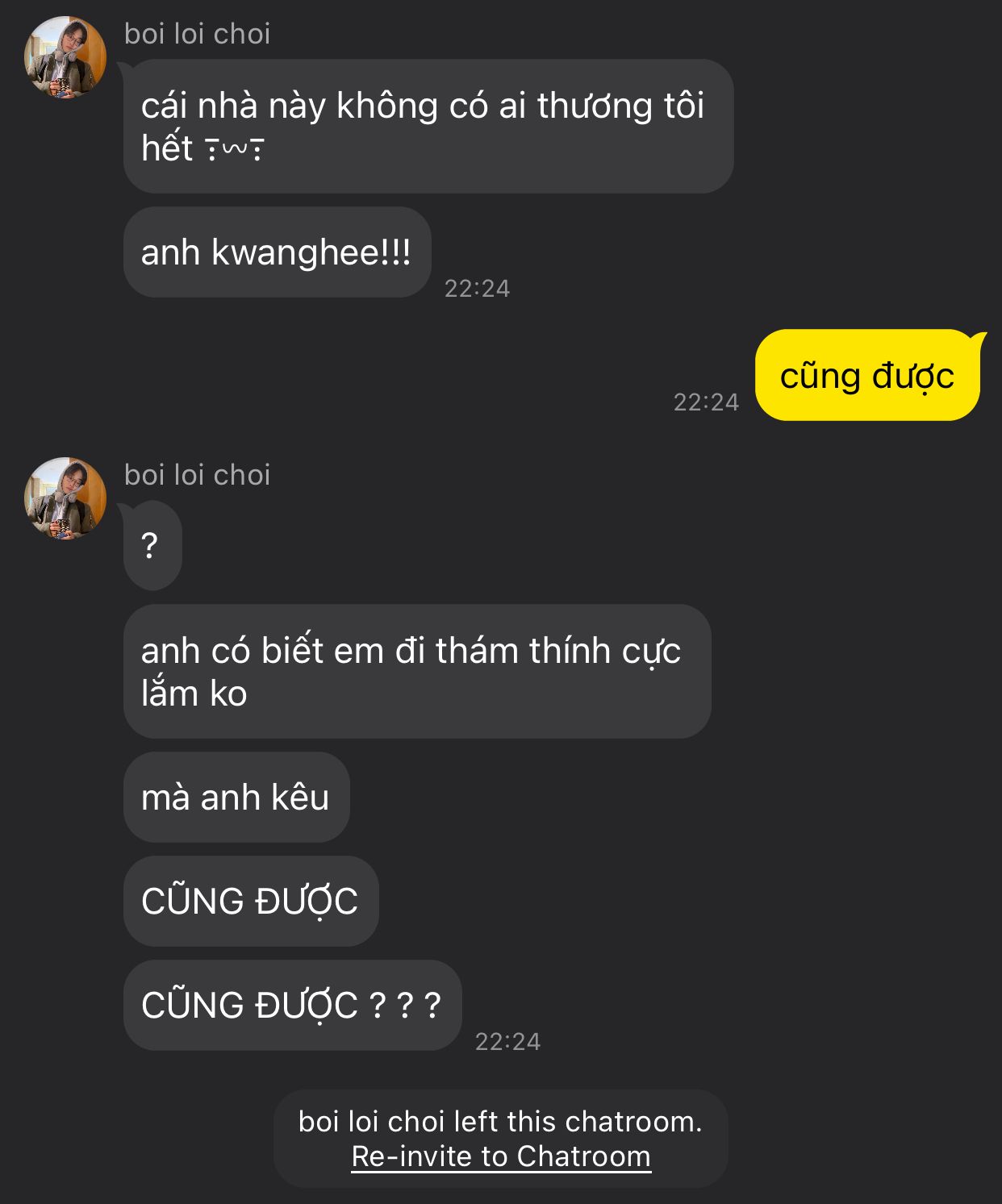Select the yellow 'cũng được' message bubble
This screenshot has width=1002, height=1204.
click(x=868, y=375)
